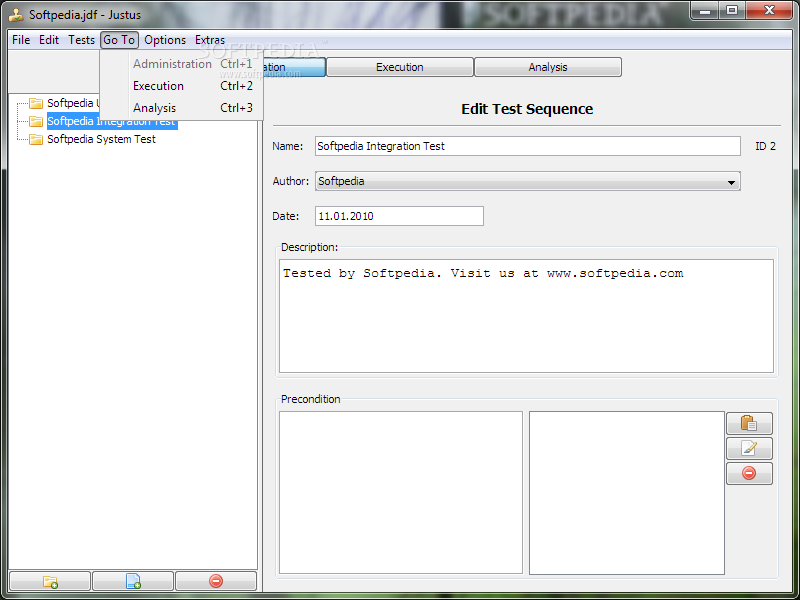Viewport: 800px width, 600px height.
Task: Close the Go To menu
Action: (x=119, y=40)
